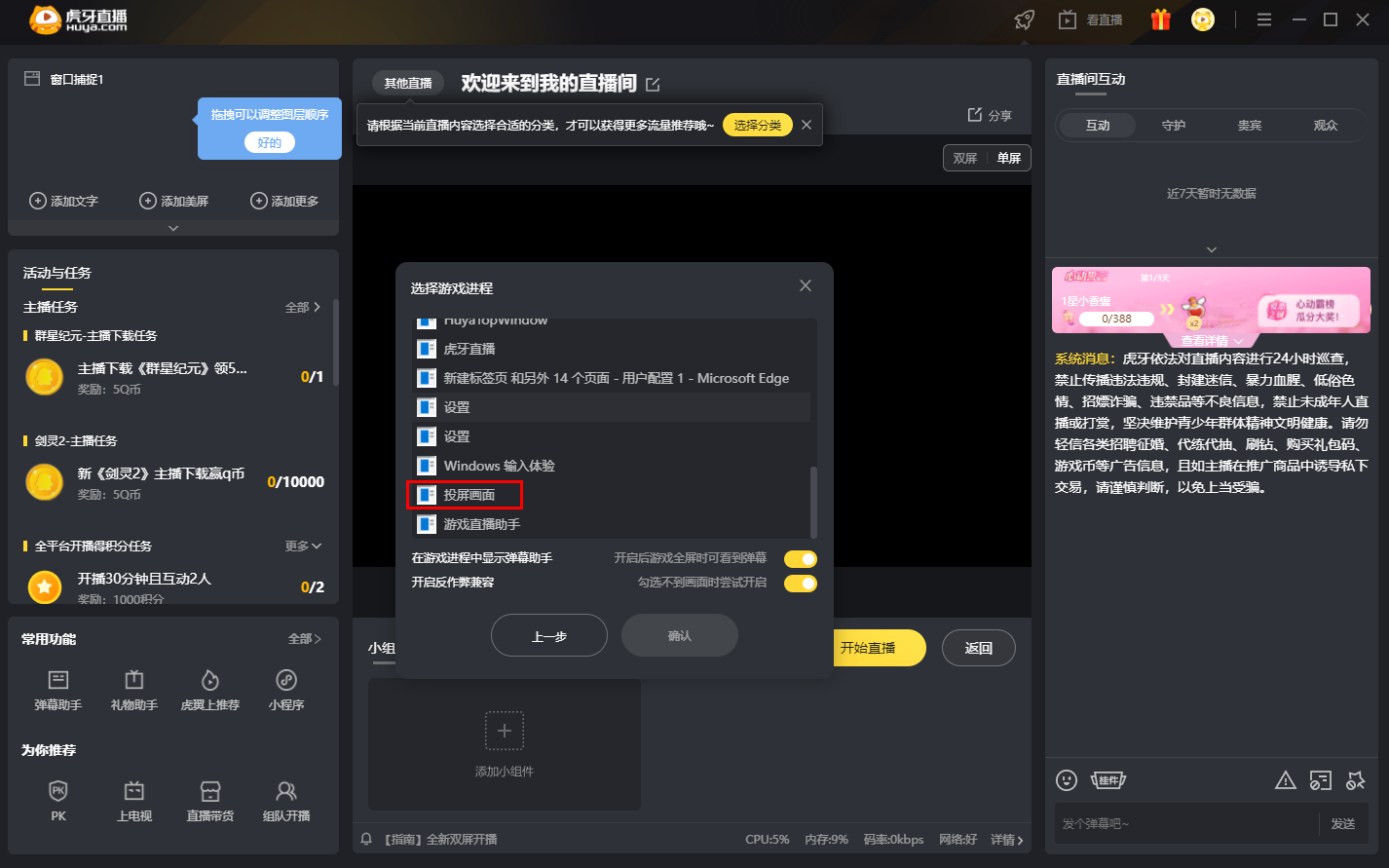Click 添加美屏 in the sources panel

pos(174,201)
